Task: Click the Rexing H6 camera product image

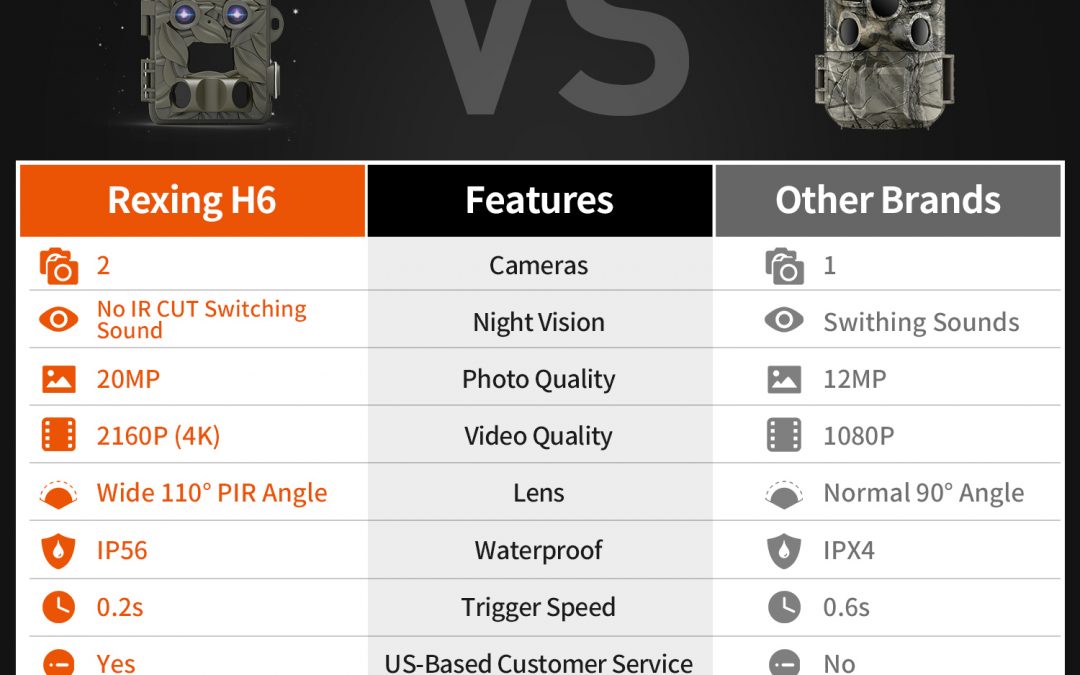Action: point(211,62)
